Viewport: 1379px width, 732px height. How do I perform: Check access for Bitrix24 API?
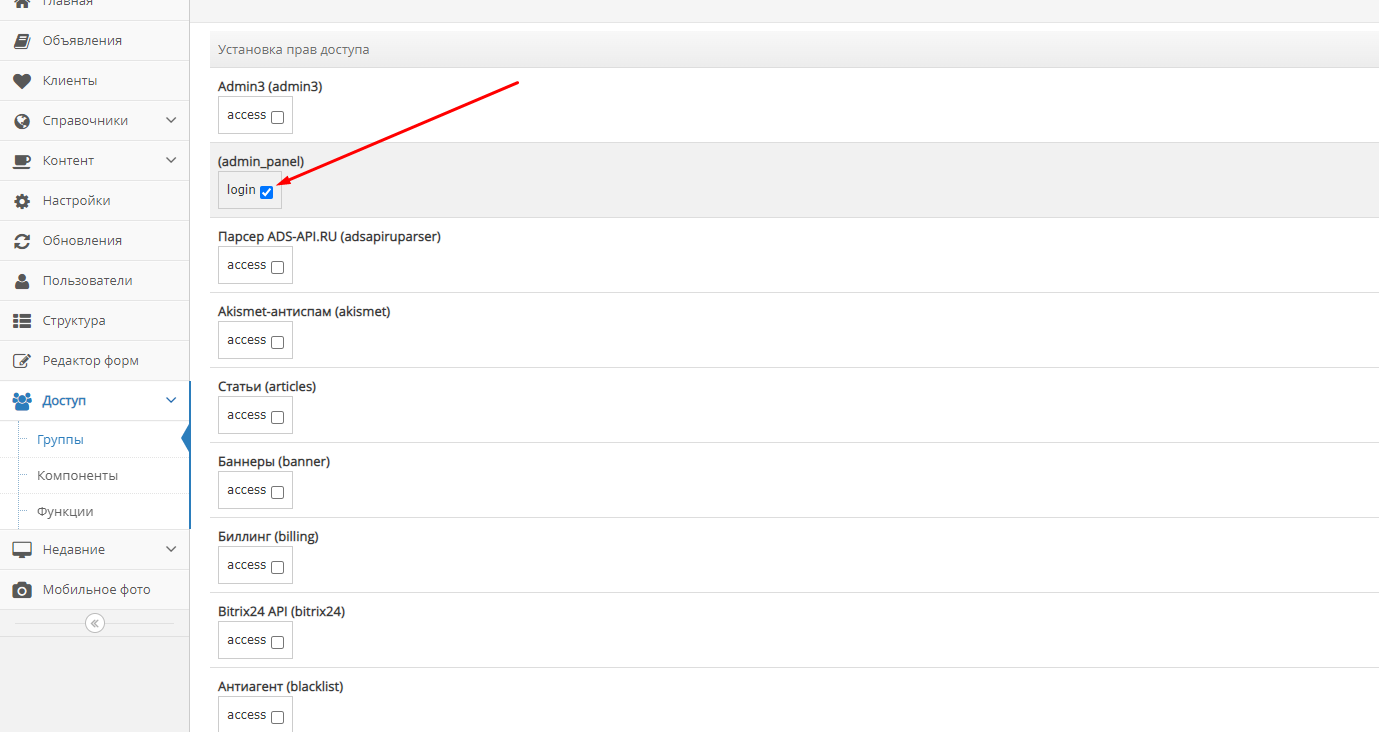coord(277,642)
